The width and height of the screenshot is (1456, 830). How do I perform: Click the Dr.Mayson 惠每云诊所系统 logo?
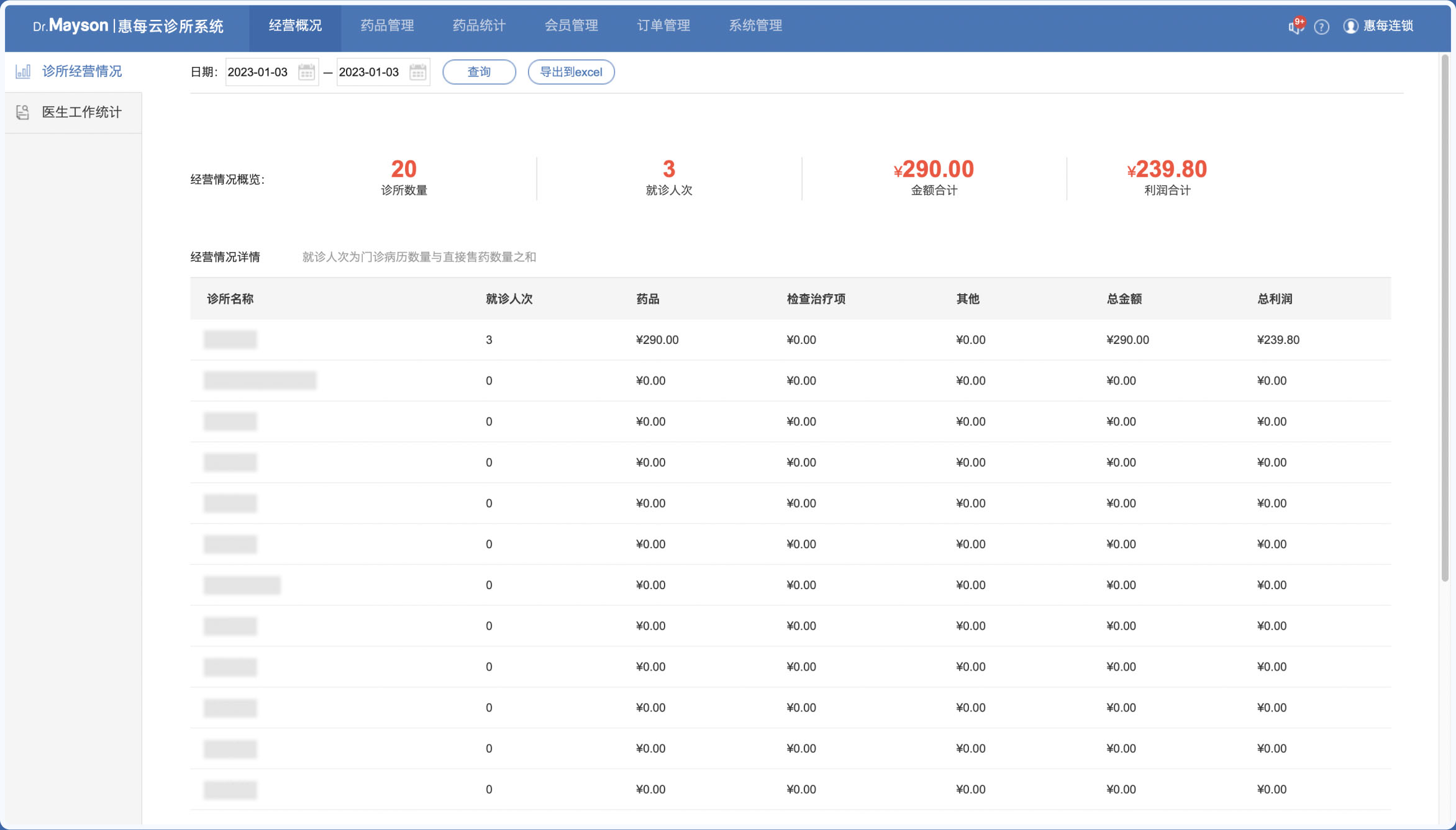(x=128, y=25)
